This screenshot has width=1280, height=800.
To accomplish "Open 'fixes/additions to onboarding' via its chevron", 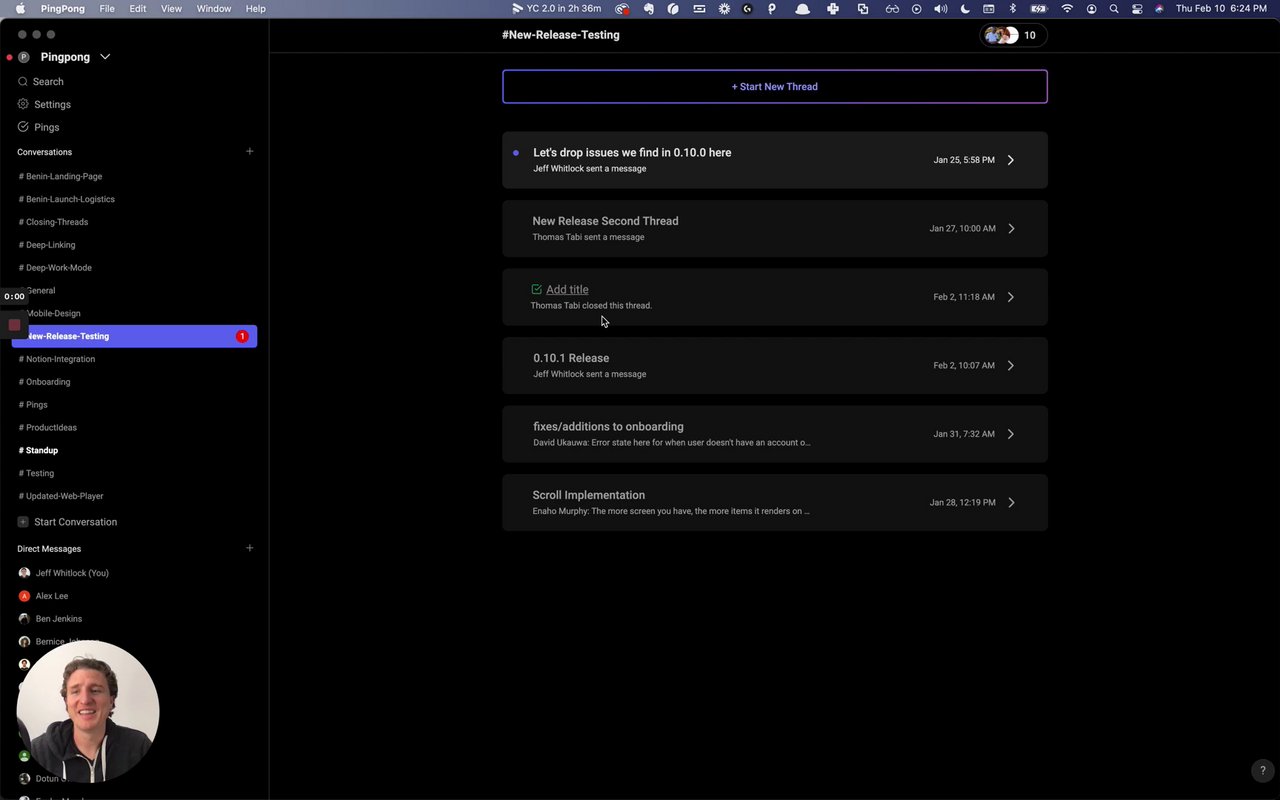I will click(x=1011, y=434).
